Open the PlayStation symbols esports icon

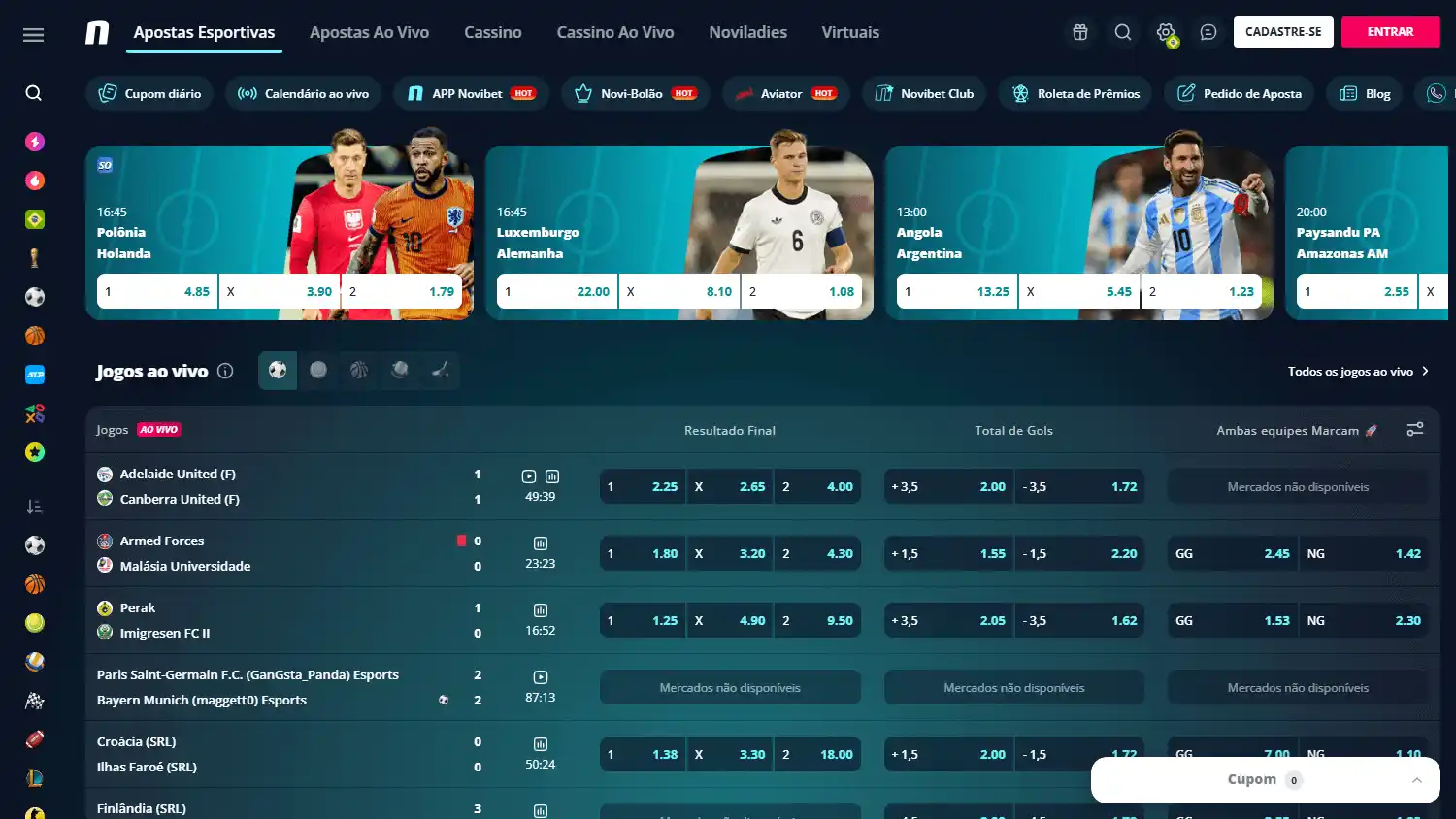coord(35,413)
